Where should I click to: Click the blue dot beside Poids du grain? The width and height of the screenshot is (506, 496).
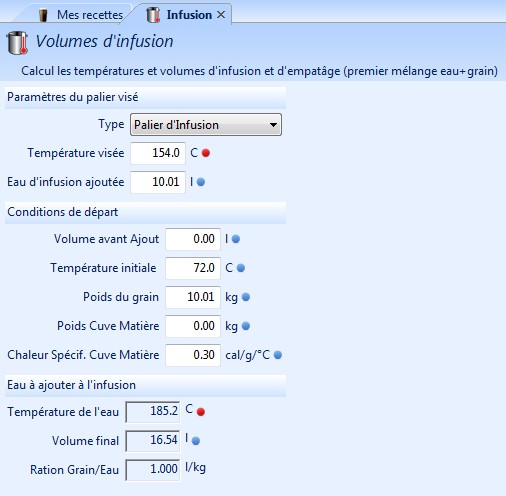click(246, 297)
